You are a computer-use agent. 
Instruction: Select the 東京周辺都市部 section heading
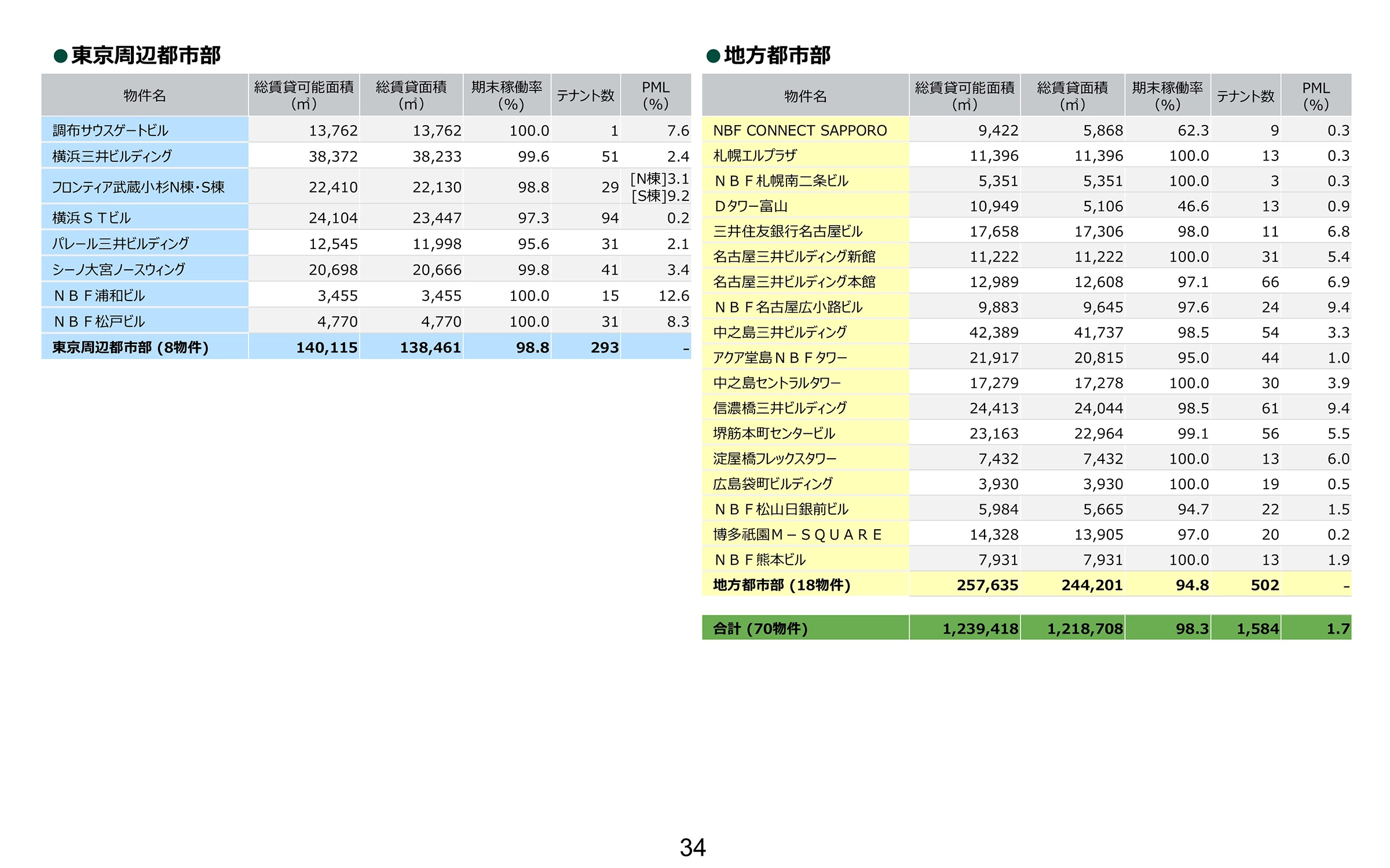pos(145,56)
